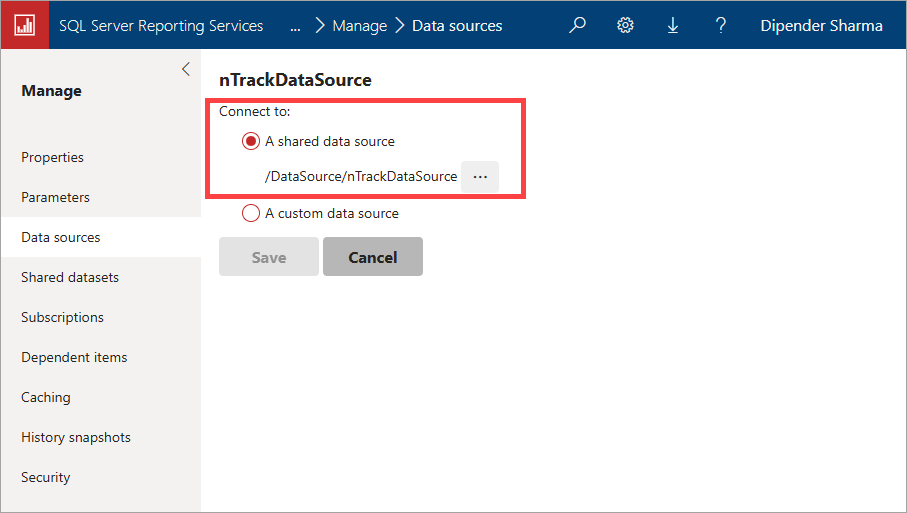Collapse the Manage sidebar with chevron
Image resolution: width=907 pixels, height=513 pixels.
[186, 69]
